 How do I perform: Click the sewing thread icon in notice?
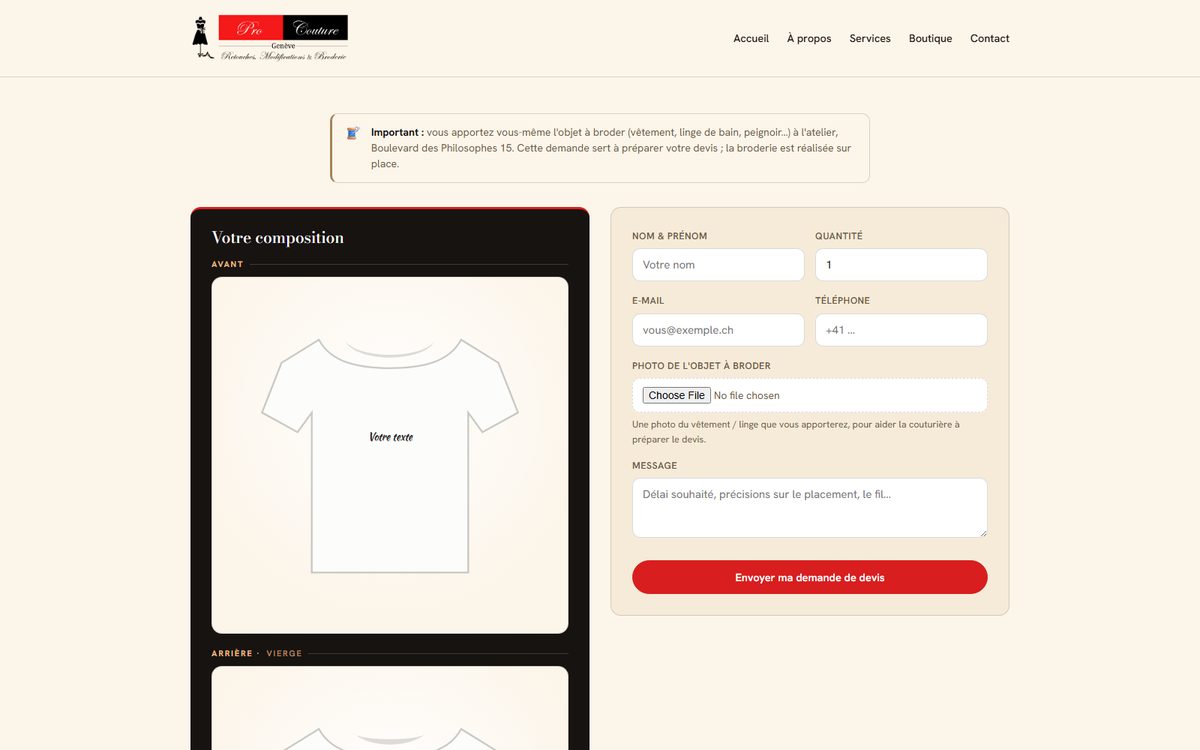(353, 133)
